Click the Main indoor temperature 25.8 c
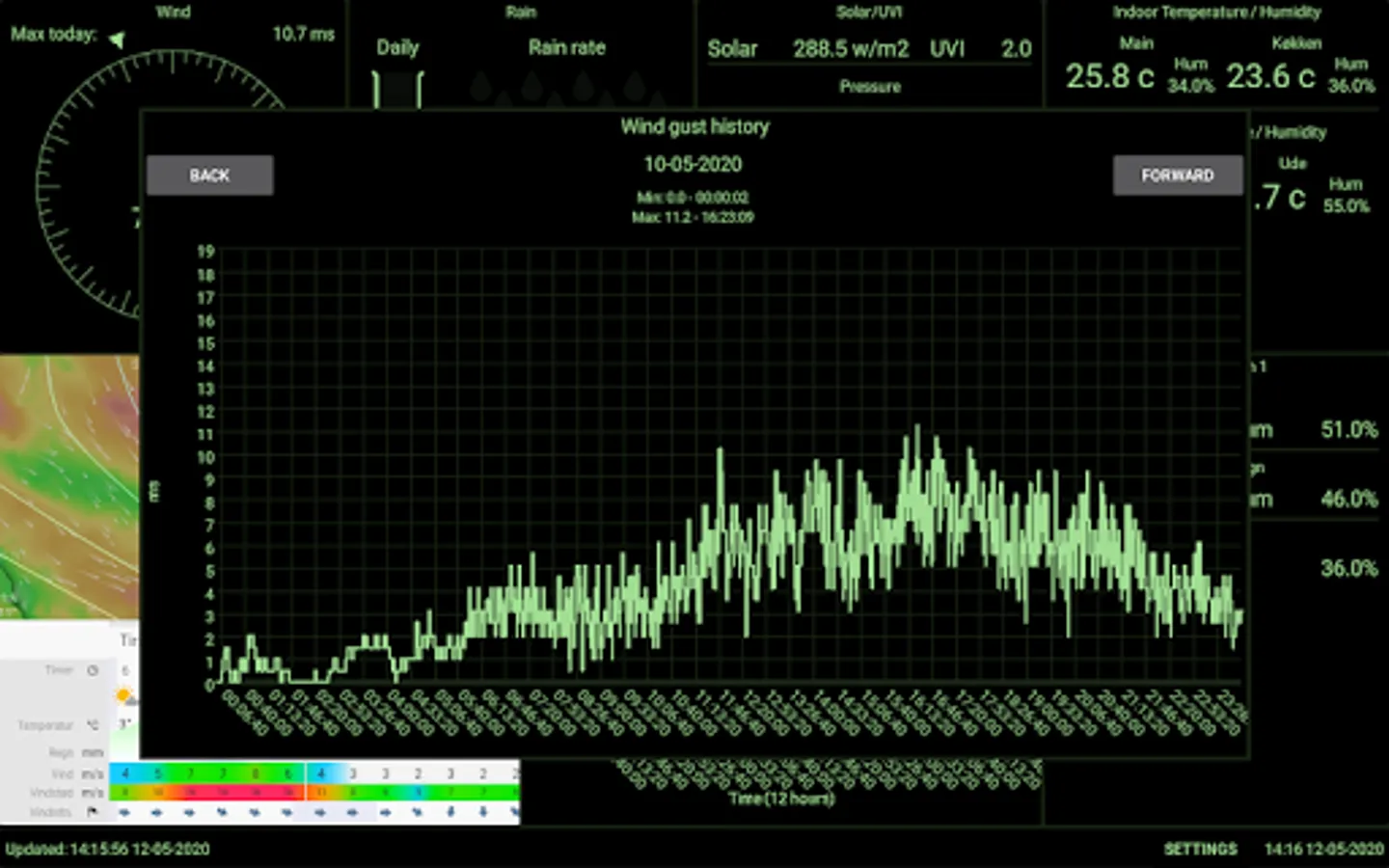This screenshot has height=868, width=1389. coord(1109,76)
